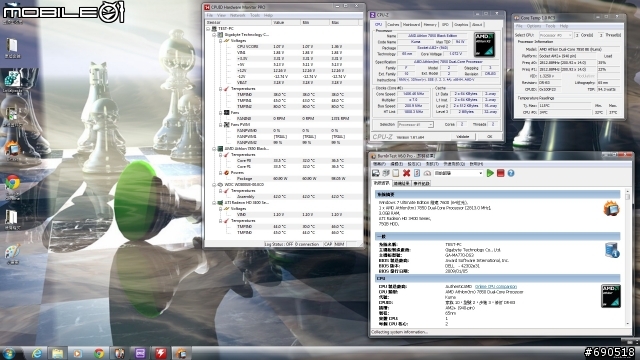Start the test with BurnInTest's green play button
Image resolution: width=640 pixels, height=360 pixels.
point(490,173)
